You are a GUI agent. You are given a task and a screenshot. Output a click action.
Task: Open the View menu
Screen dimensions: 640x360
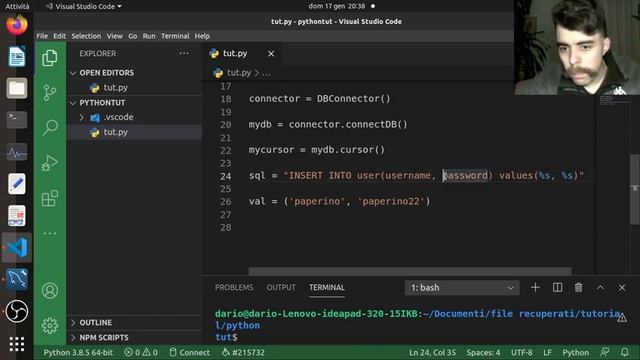coord(115,36)
